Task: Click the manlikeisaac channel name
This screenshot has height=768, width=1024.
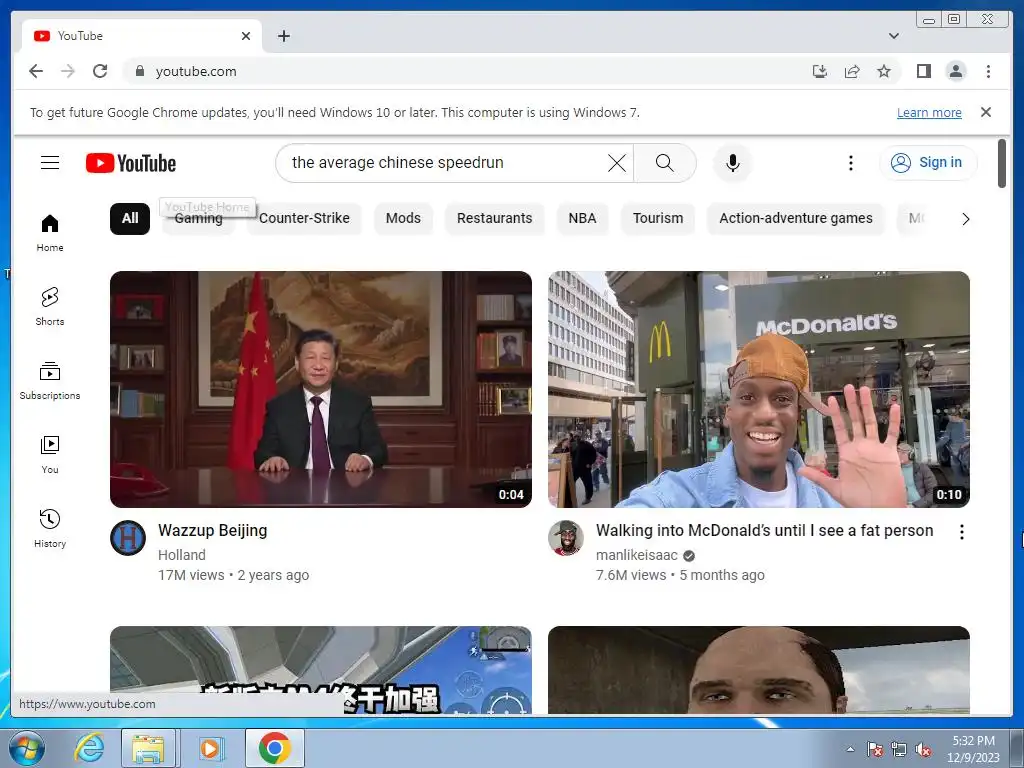Action: (x=637, y=555)
